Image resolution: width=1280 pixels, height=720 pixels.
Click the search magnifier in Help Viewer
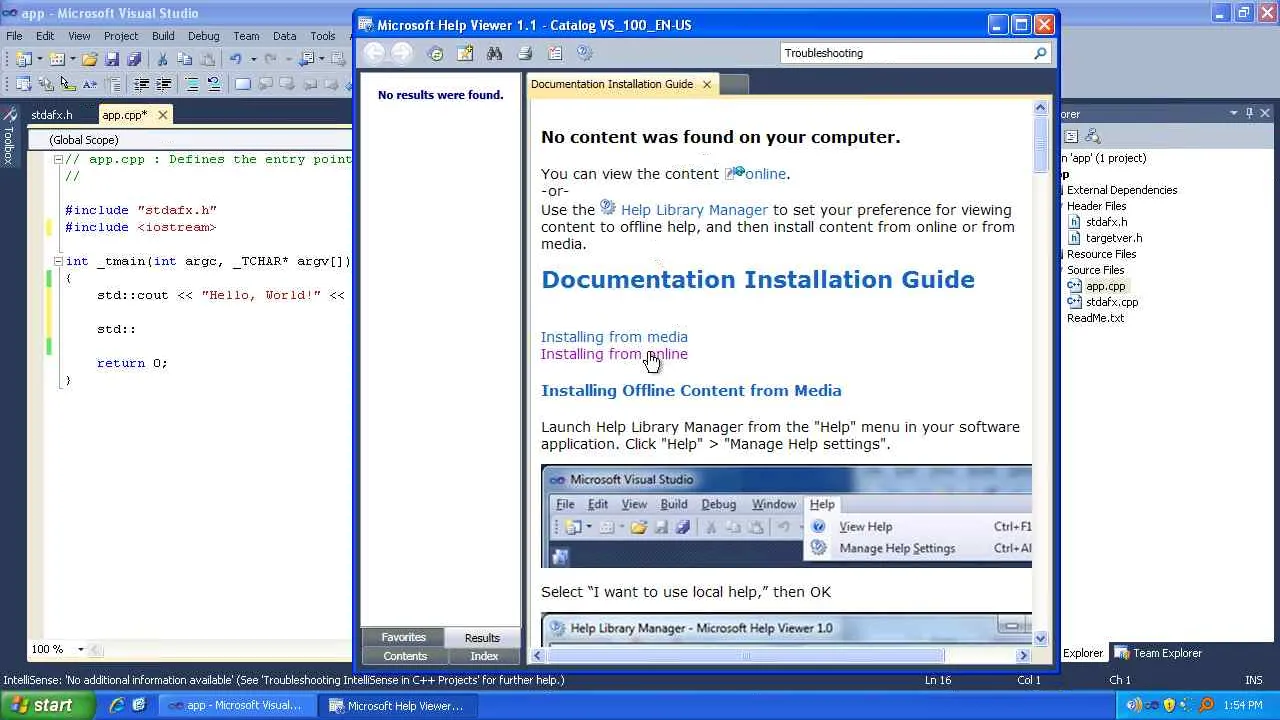1041,53
